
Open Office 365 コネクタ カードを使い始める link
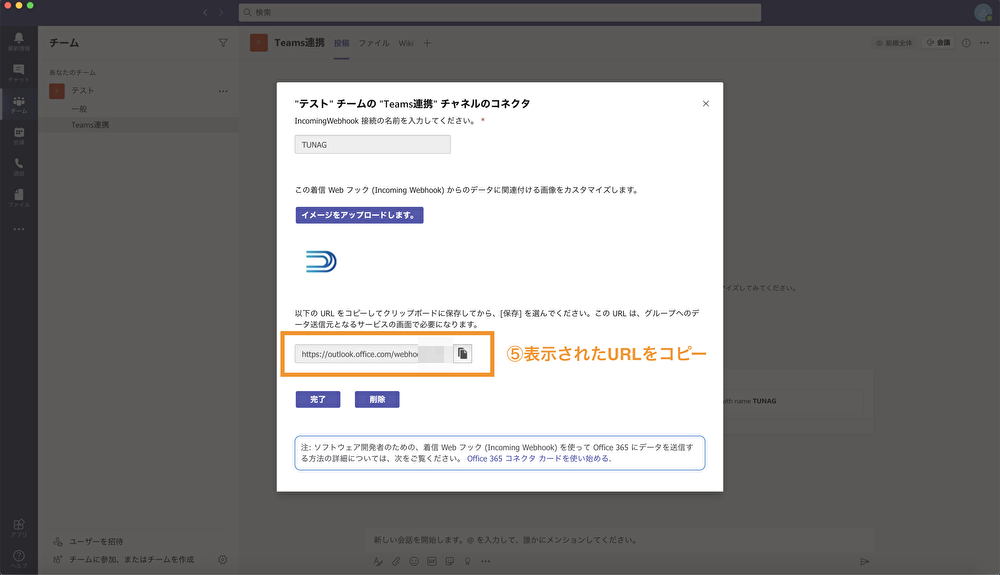pos(539,458)
